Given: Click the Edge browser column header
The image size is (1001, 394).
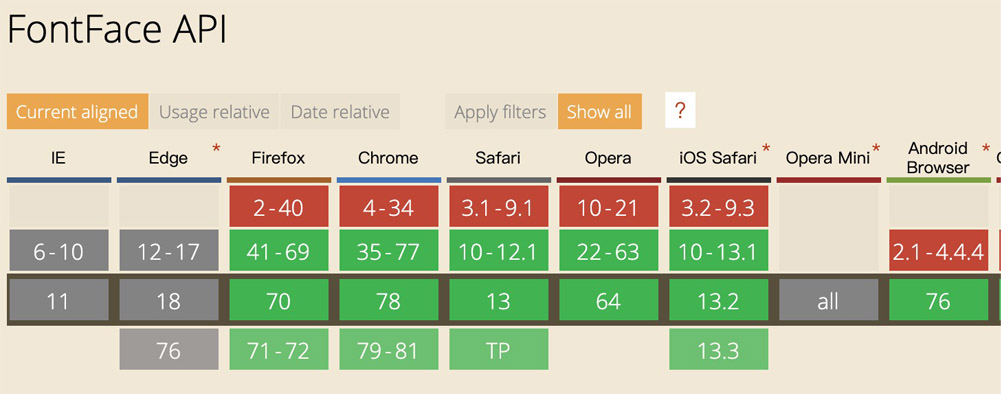Looking at the screenshot, I should (169, 158).
